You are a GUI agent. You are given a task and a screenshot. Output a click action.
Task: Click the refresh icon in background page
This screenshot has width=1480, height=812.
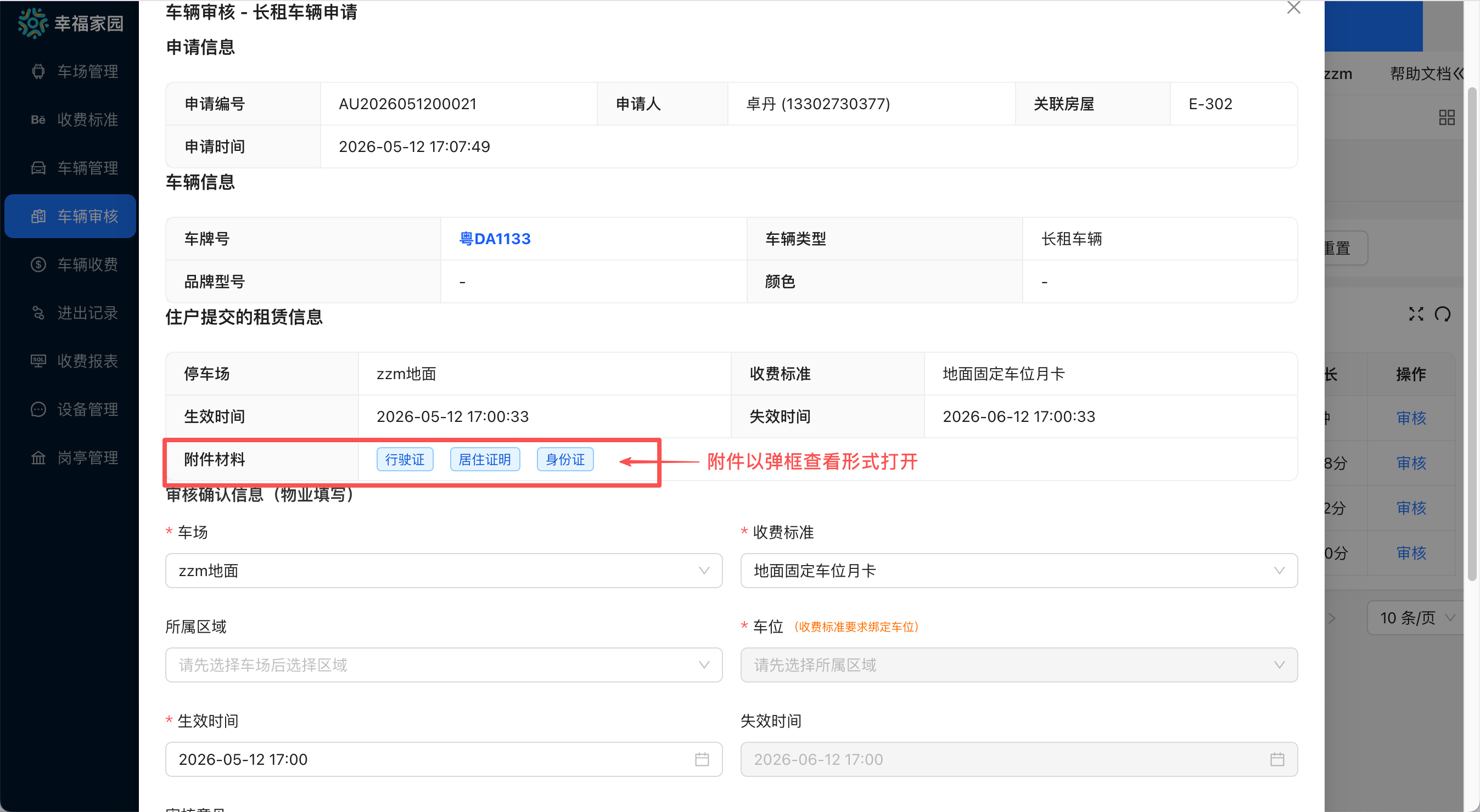(x=1442, y=313)
